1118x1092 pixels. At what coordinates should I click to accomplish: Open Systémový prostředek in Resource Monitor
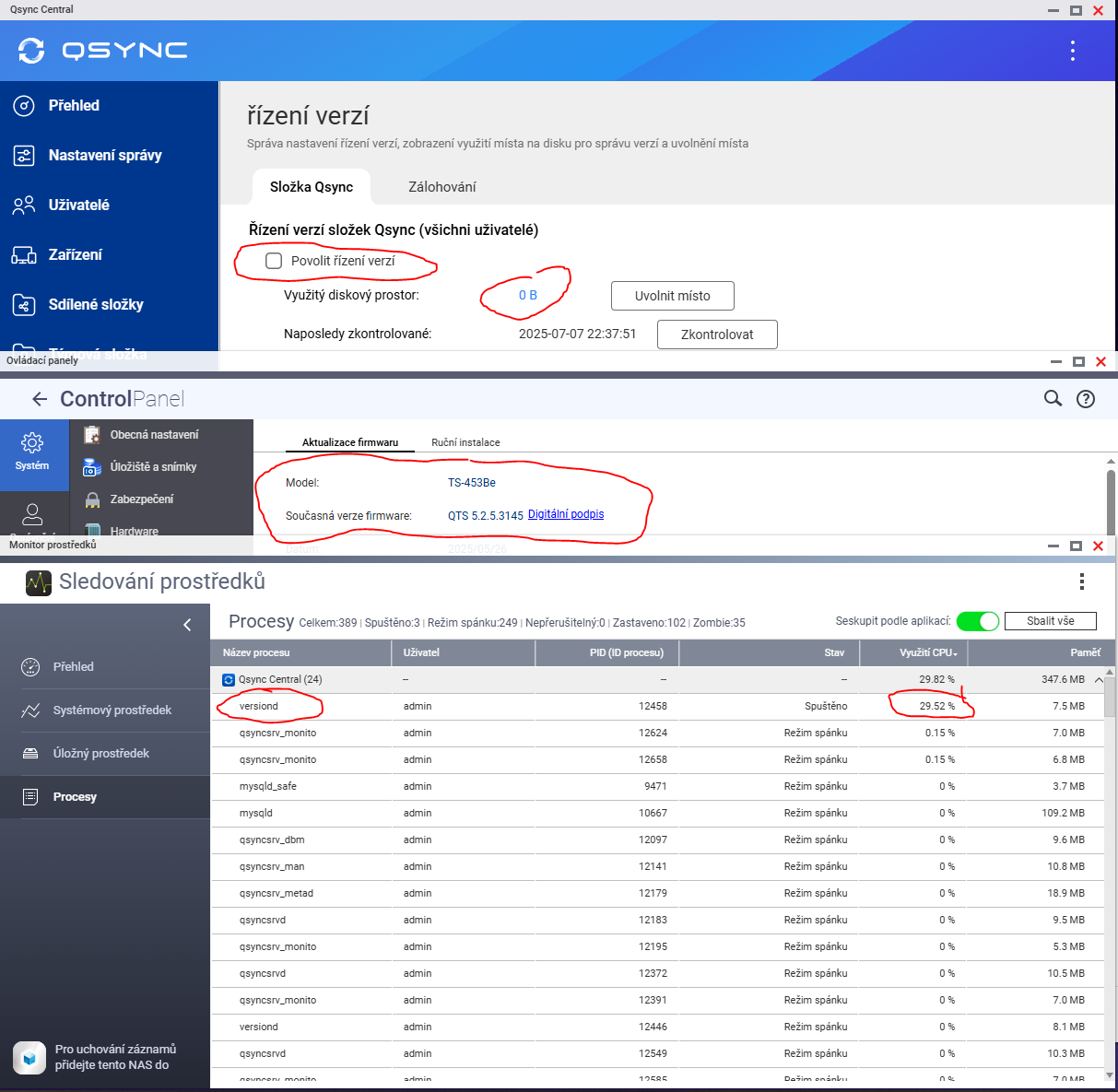pyautogui.click(x=105, y=710)
